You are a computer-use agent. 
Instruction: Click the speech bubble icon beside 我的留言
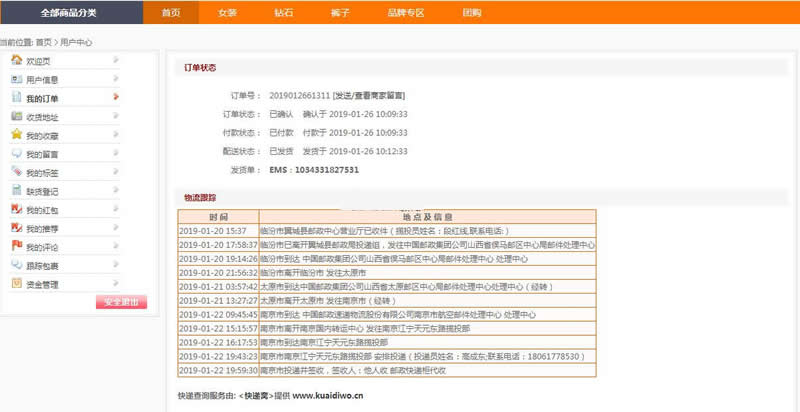tap(16, 153)
